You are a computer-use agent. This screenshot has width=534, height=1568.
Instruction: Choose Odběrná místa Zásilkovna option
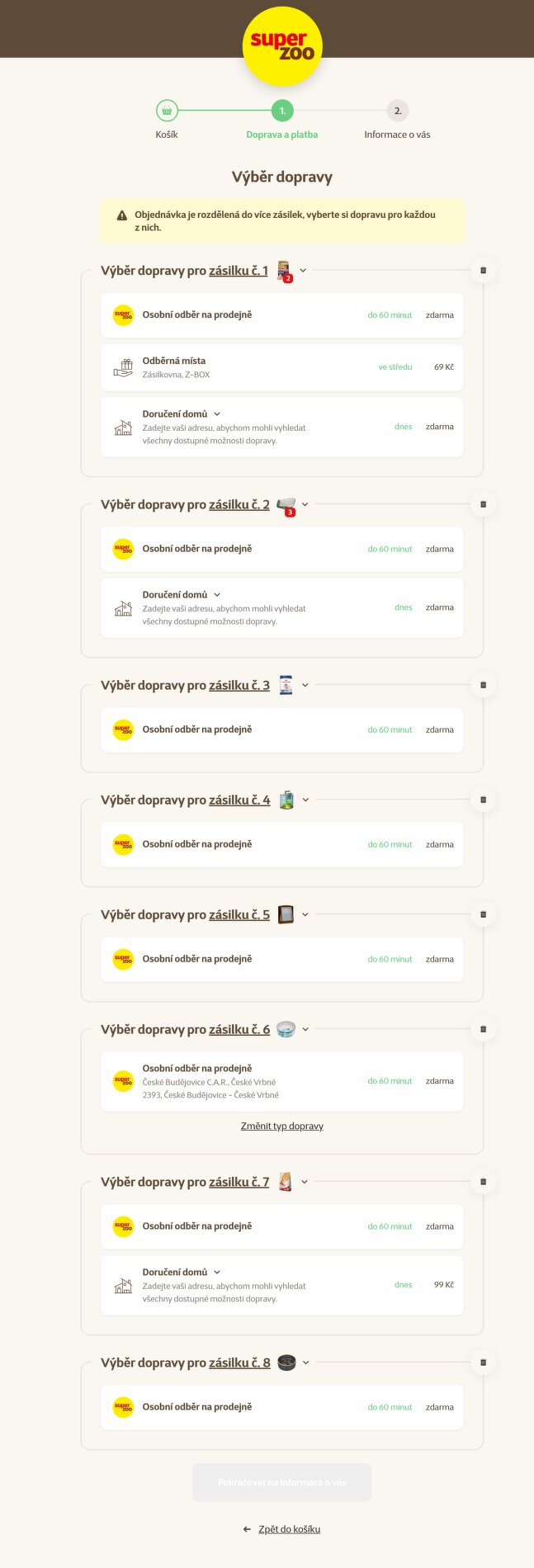coord(281,367)
